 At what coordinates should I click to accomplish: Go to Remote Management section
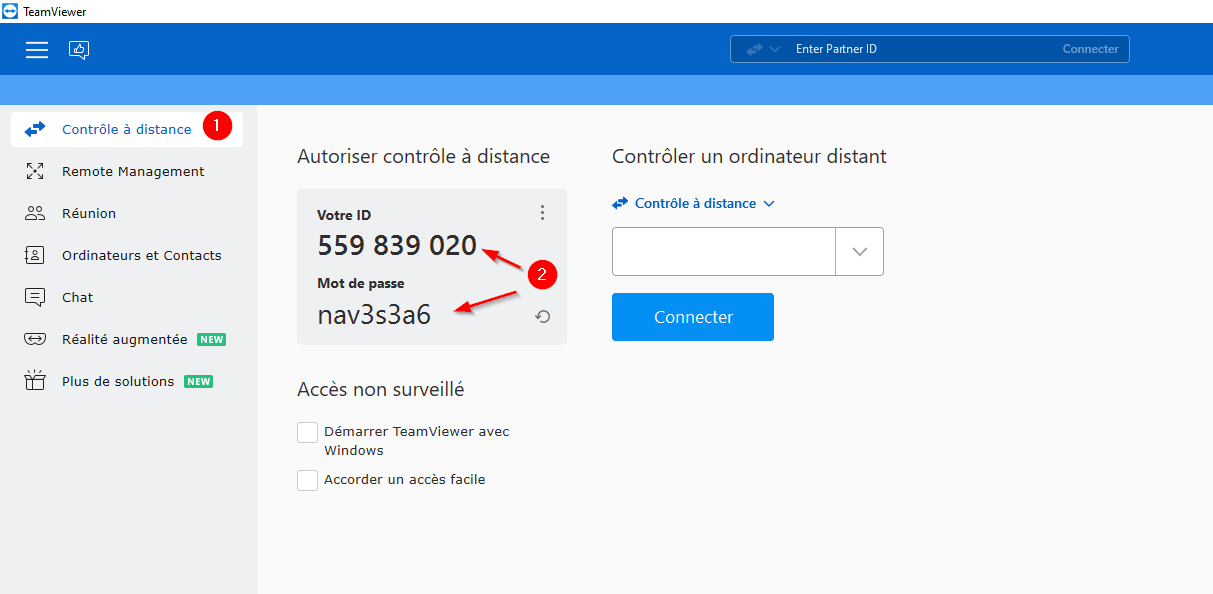133,171
